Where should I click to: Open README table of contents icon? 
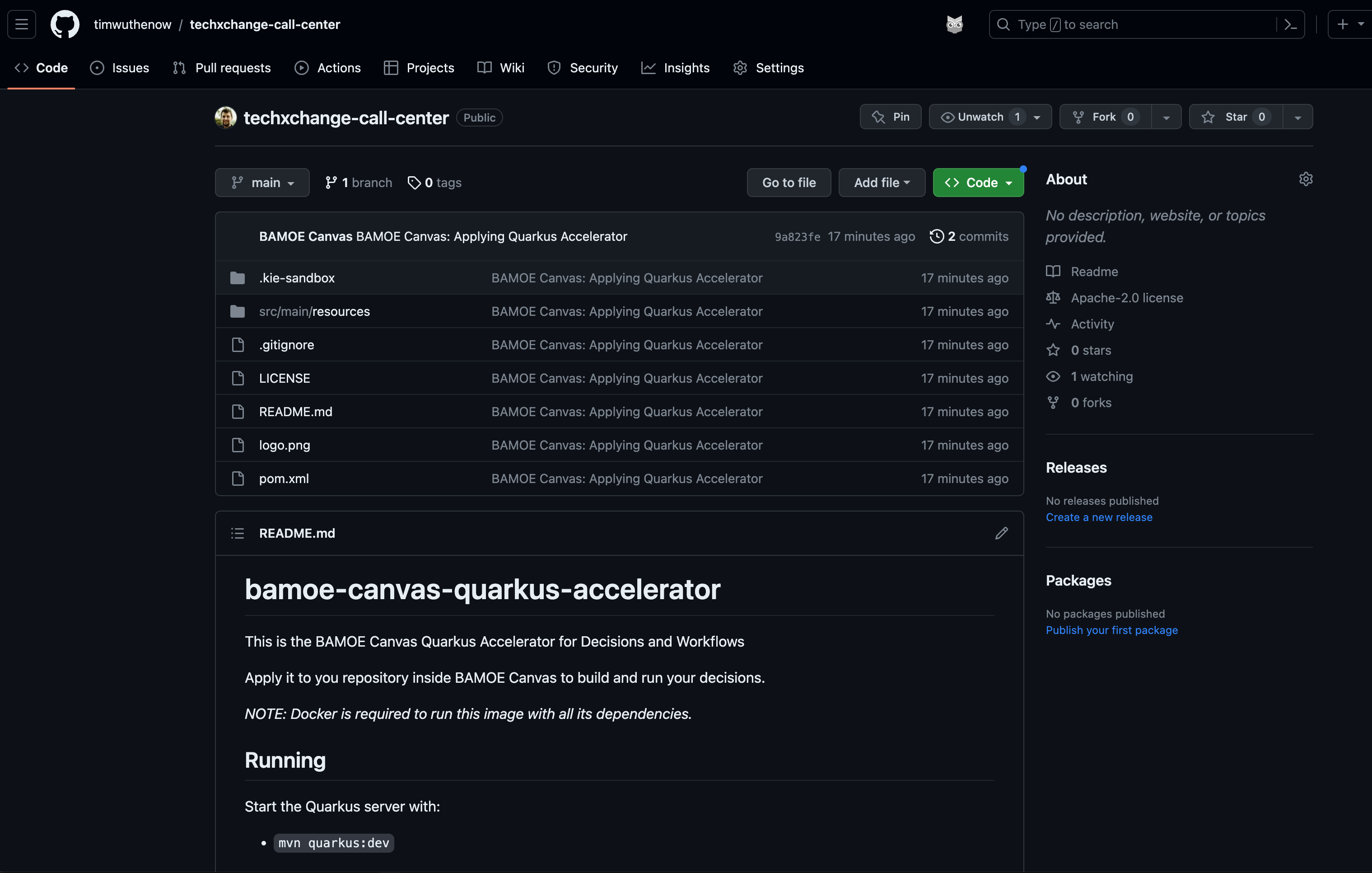coord(238,533)
